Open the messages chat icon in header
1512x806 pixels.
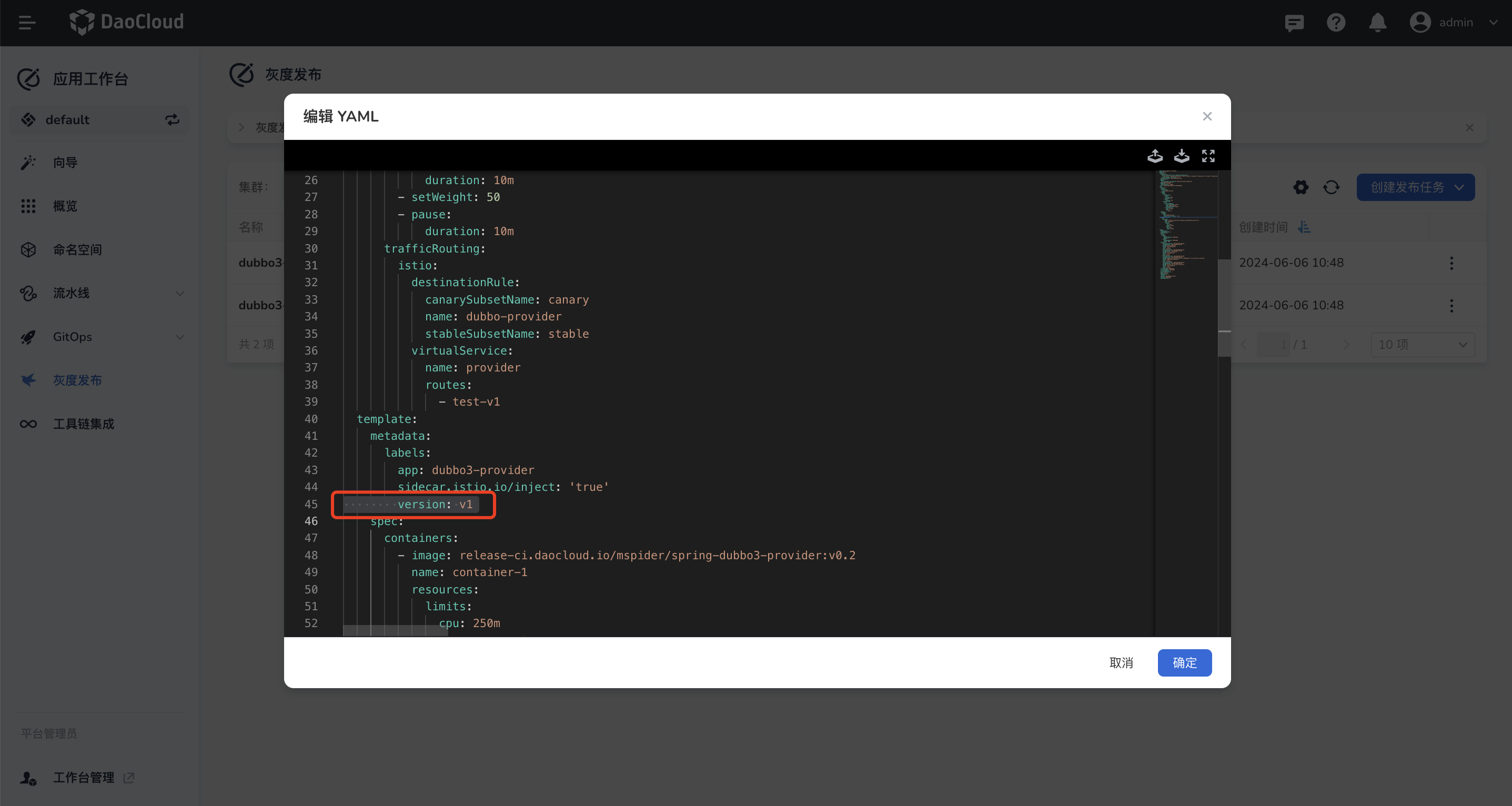click(1294, 22)
